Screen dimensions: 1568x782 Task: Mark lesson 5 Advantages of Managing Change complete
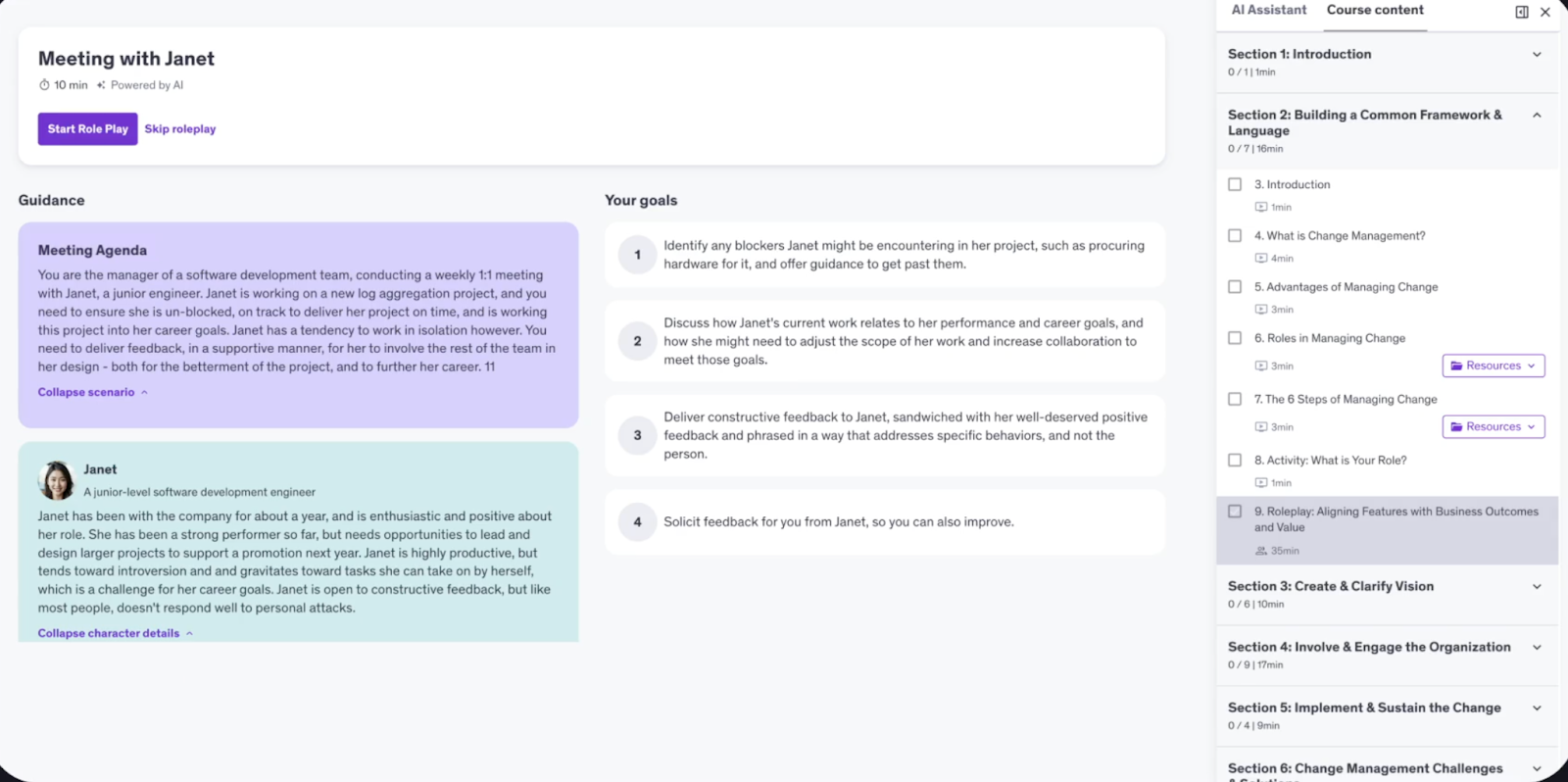click(1234, 286)
